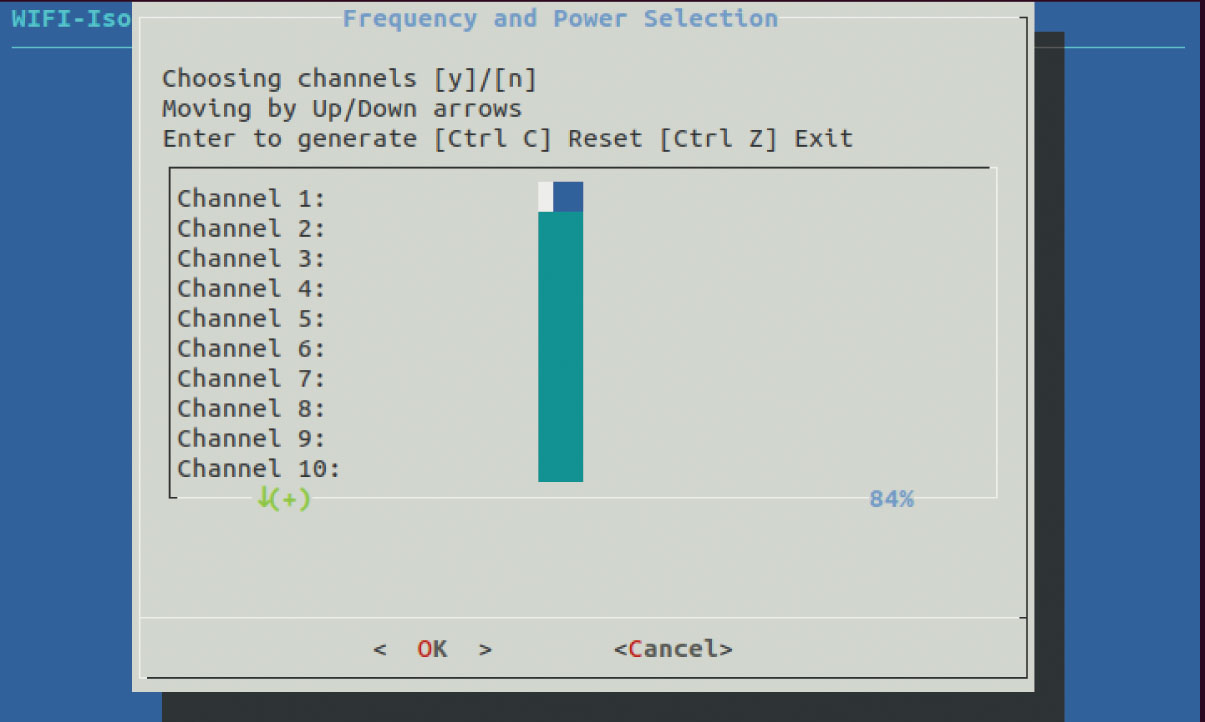Click the Channel 8 label
The height and width of the screenshot is (722, 1205).
point(251,408)
